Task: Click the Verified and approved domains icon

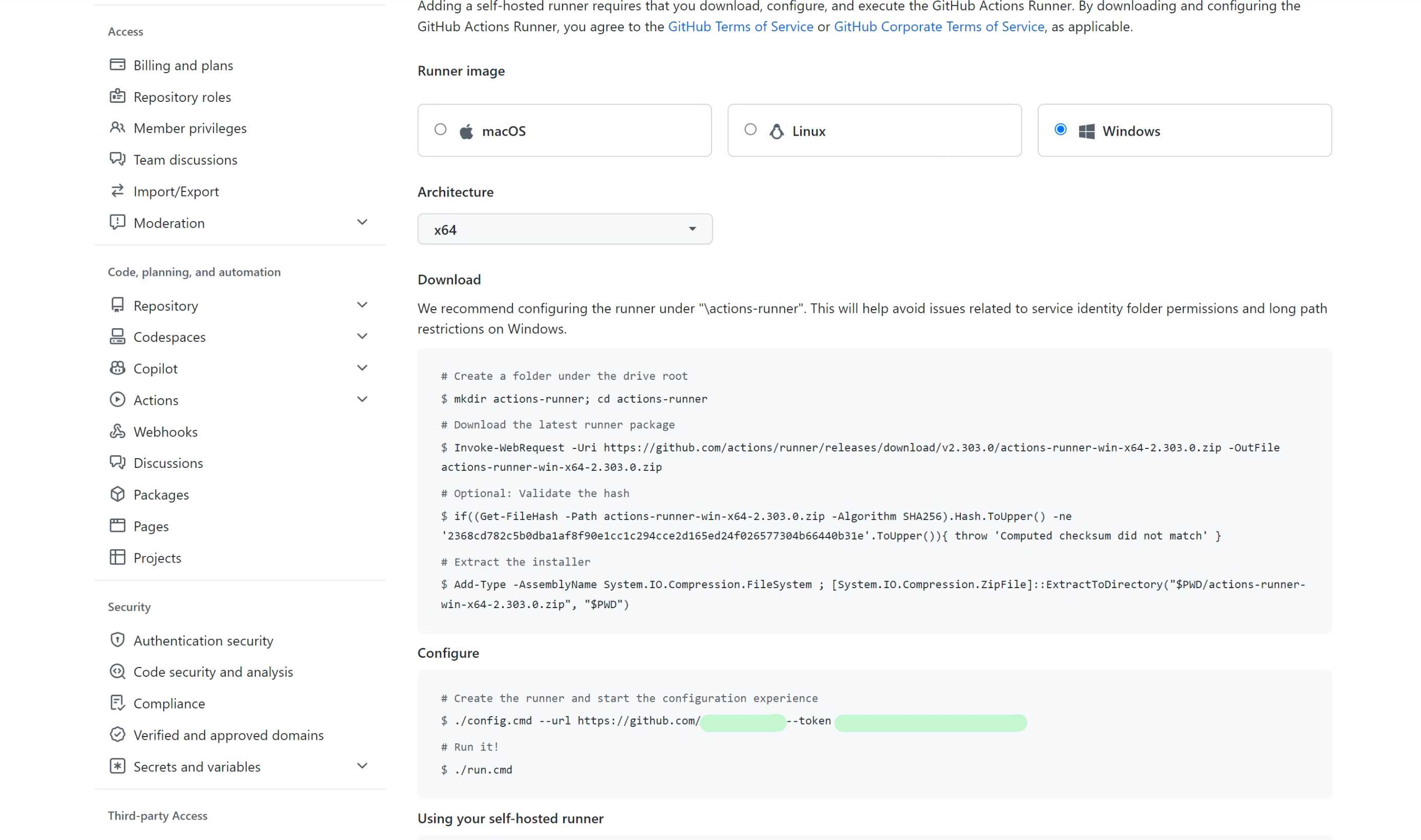Action: 117,735
